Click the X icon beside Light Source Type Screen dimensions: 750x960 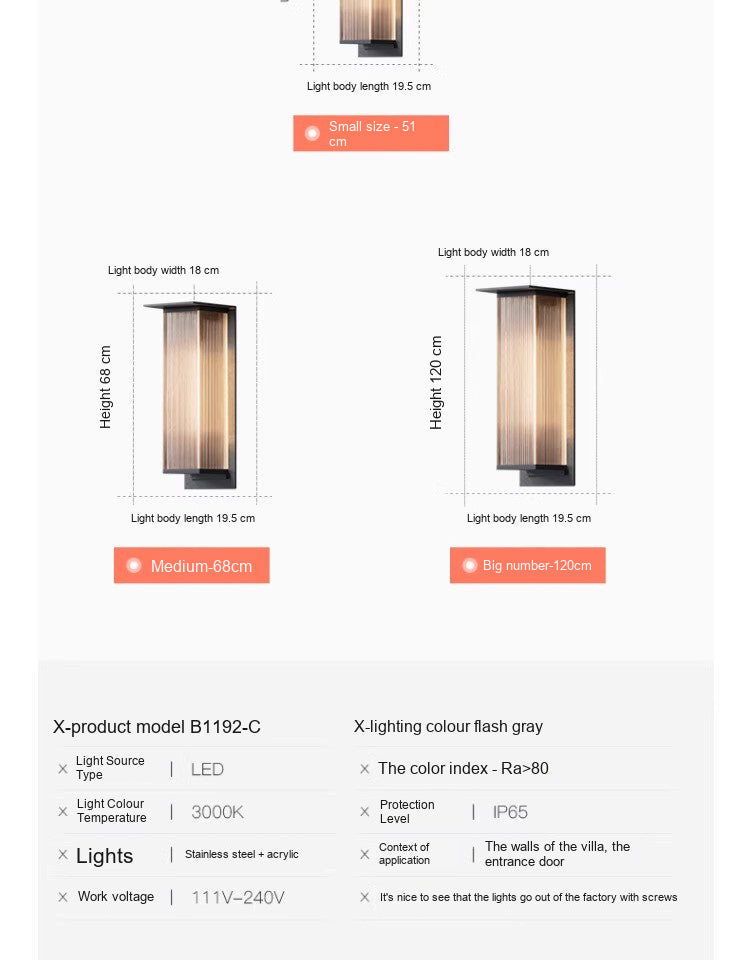pos(62,768)
